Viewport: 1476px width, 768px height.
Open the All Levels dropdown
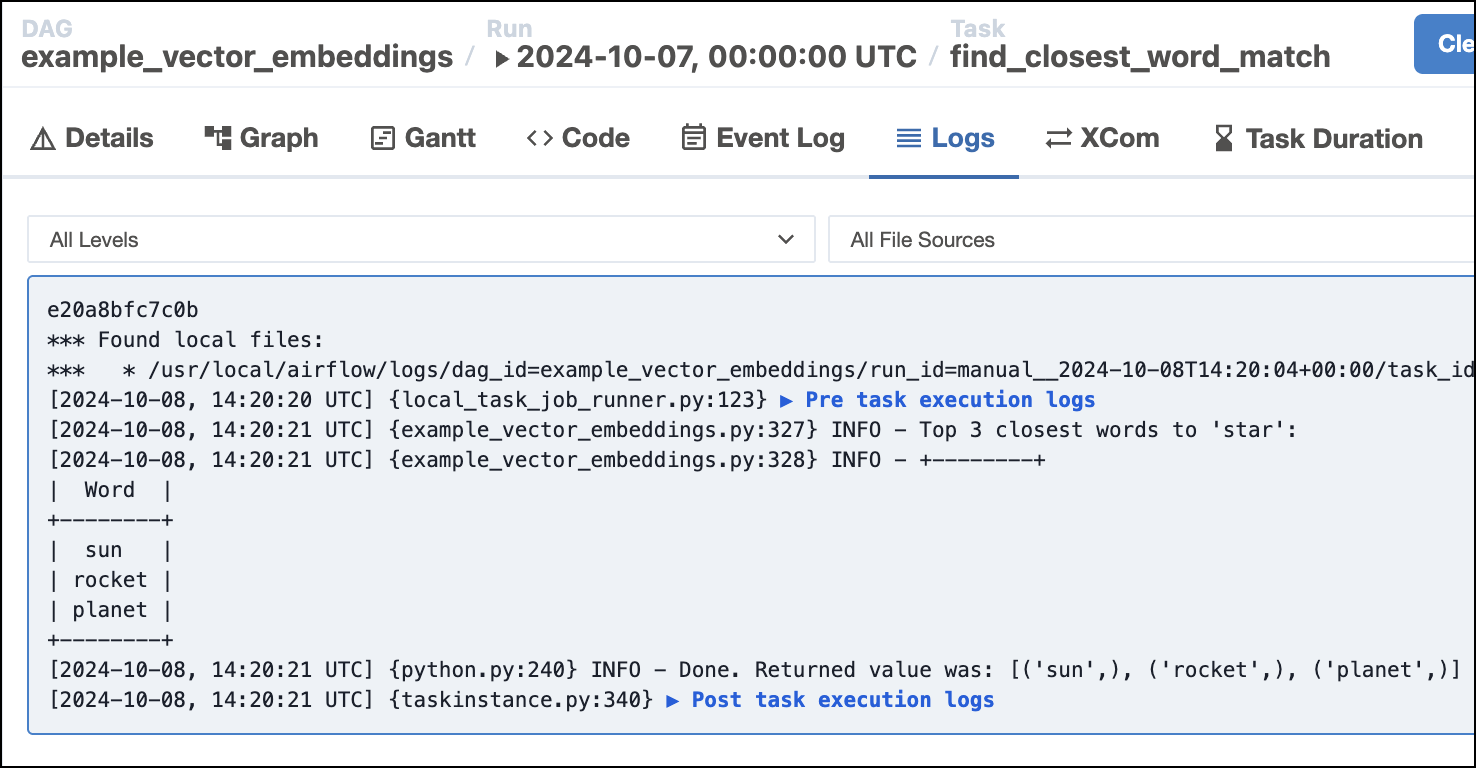tap(420, 239)
